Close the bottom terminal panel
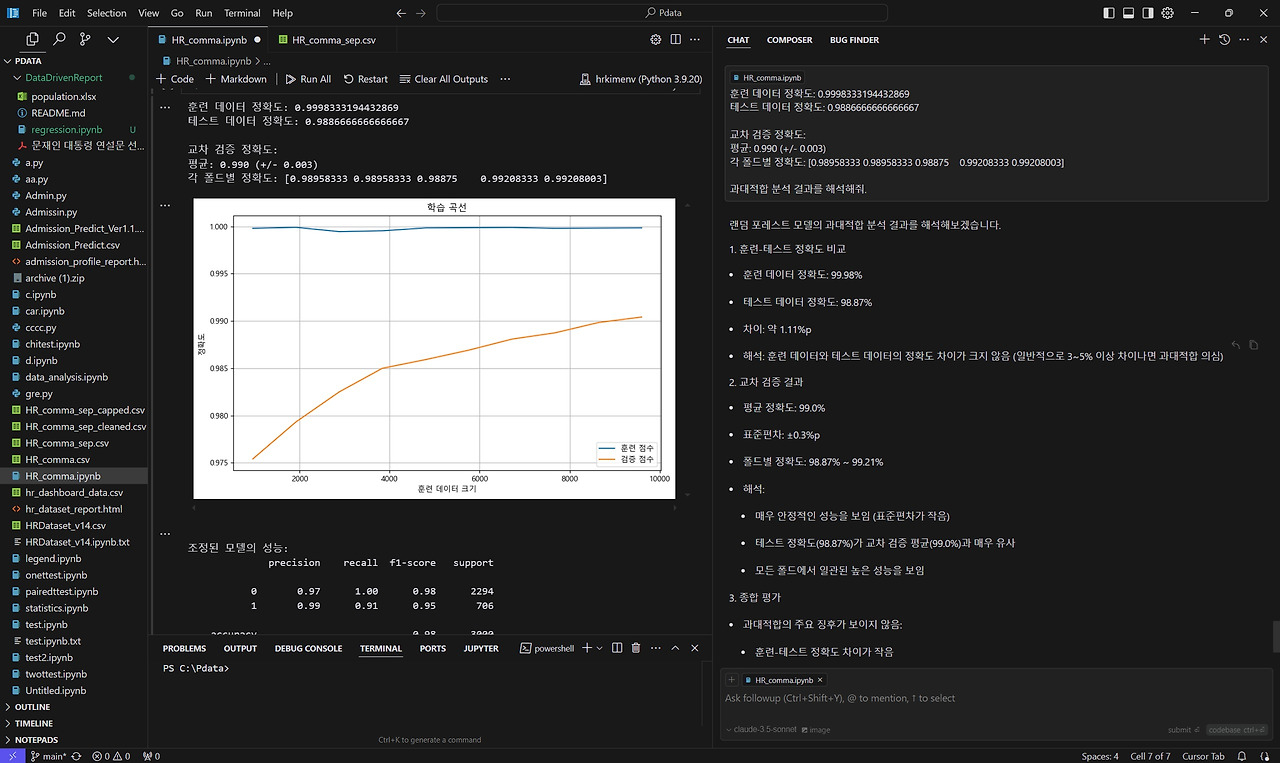 pos(697,648)
